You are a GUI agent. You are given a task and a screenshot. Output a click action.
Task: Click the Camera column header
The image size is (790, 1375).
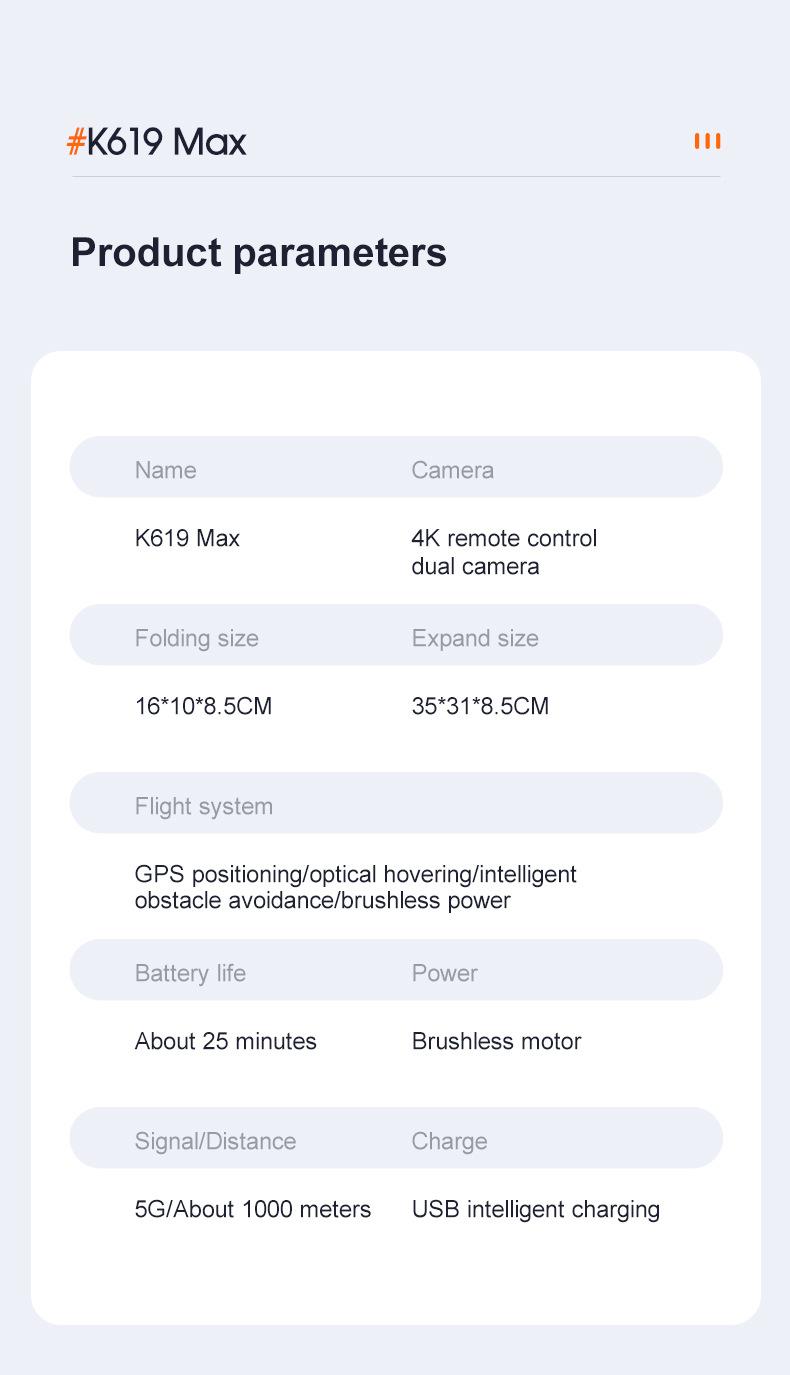[x=452, y=470]
